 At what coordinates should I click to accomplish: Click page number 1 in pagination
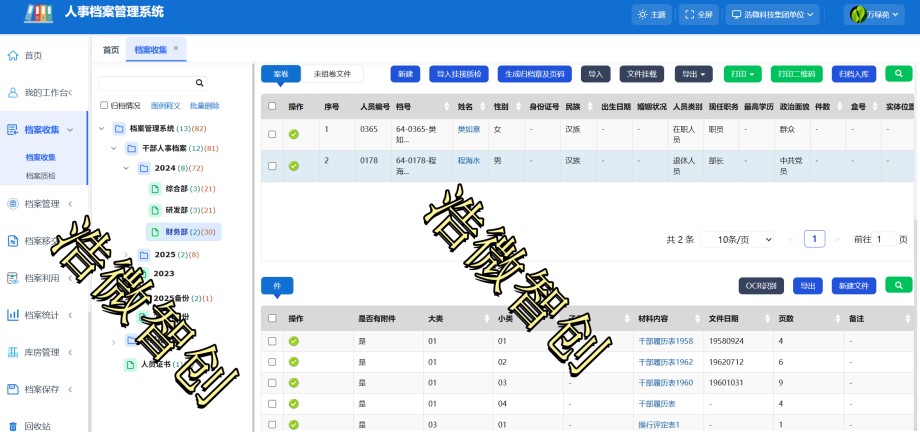click(814, 239)
